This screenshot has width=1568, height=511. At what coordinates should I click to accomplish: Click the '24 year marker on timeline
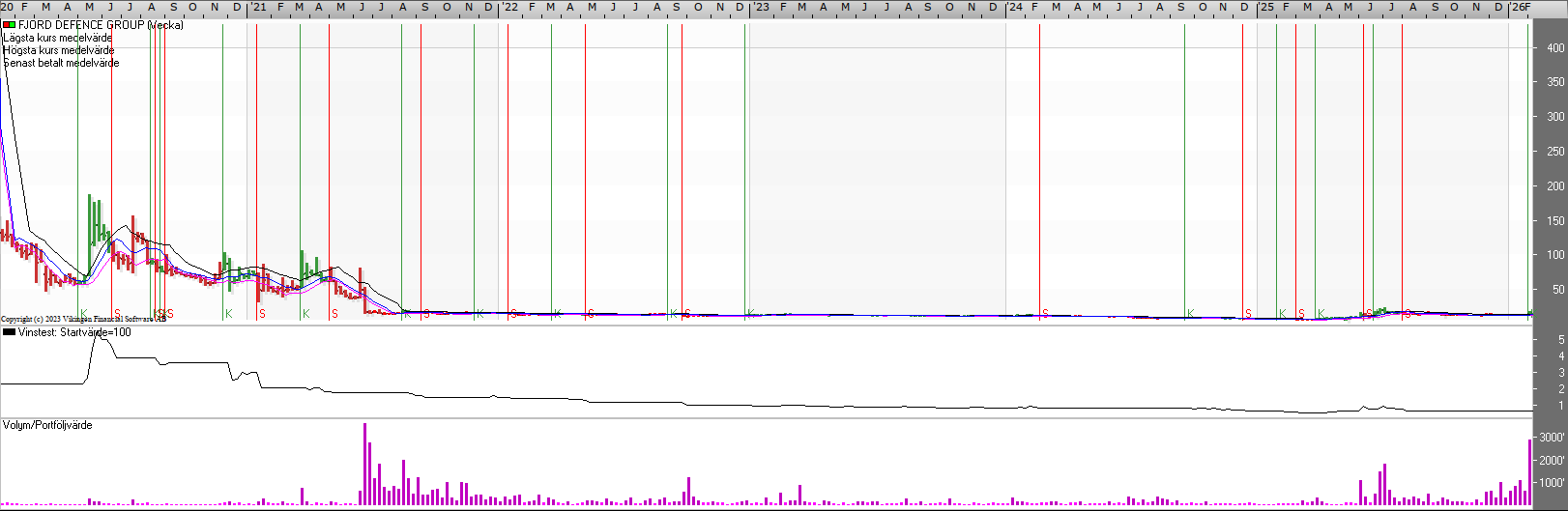[x=1014, y=7]
